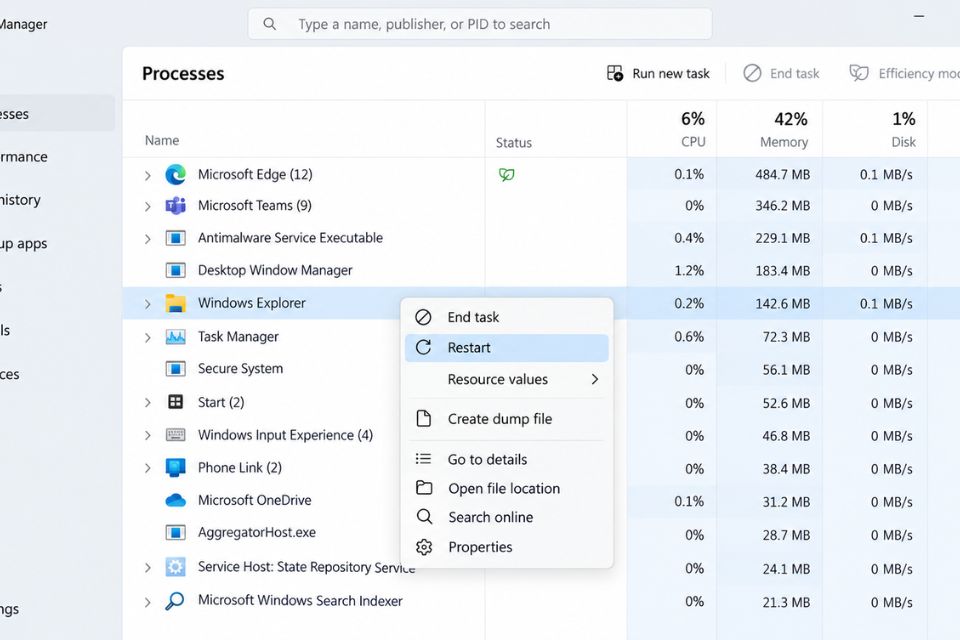Click the 484.7 MB memory value
The image size is (960, 640).
tap(782, 175)
